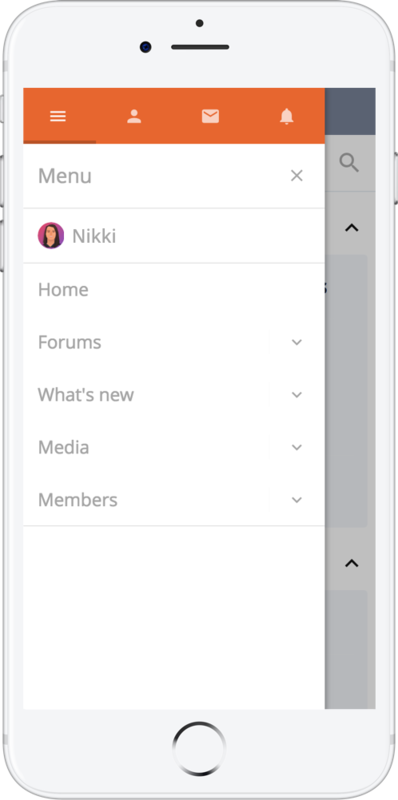
Task: Expand the Forums submenu chevron
Action: (x=297, y=342)
